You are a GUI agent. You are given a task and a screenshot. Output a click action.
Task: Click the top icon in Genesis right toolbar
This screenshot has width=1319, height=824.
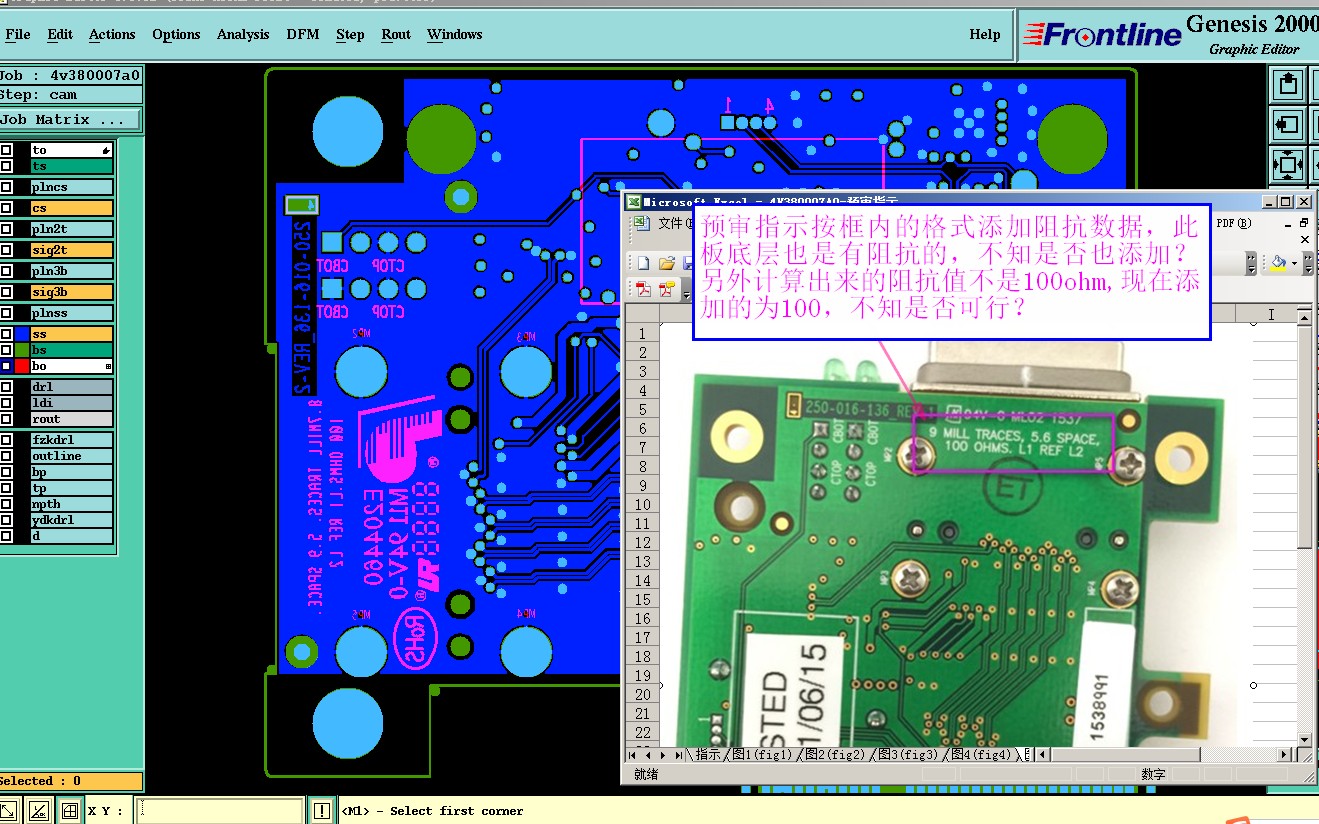coord(1288,84)
